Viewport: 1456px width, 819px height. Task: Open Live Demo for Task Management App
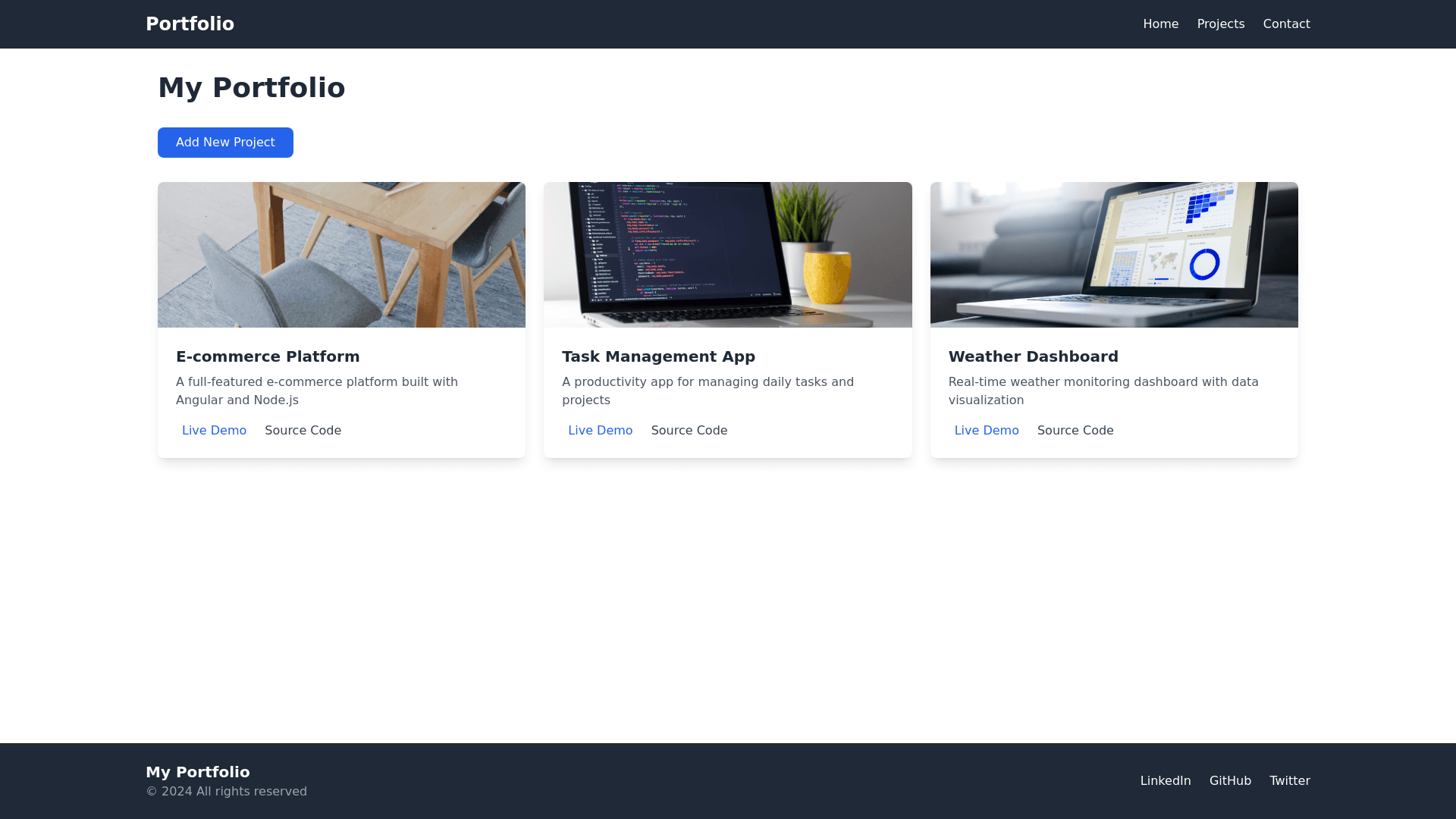pyautogui.click(x=600, y=431)
